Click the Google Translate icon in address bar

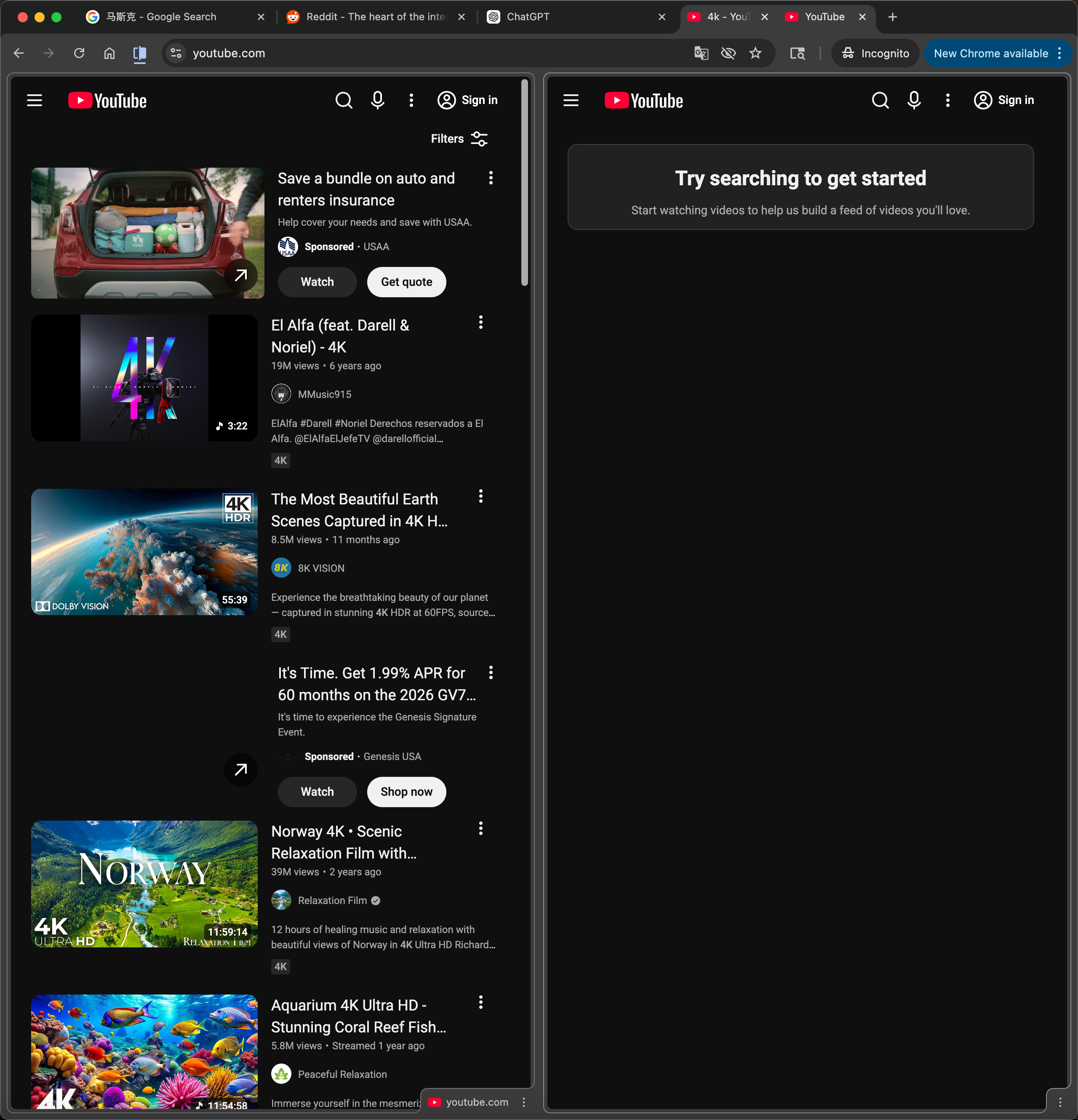[x=701, y=54]
